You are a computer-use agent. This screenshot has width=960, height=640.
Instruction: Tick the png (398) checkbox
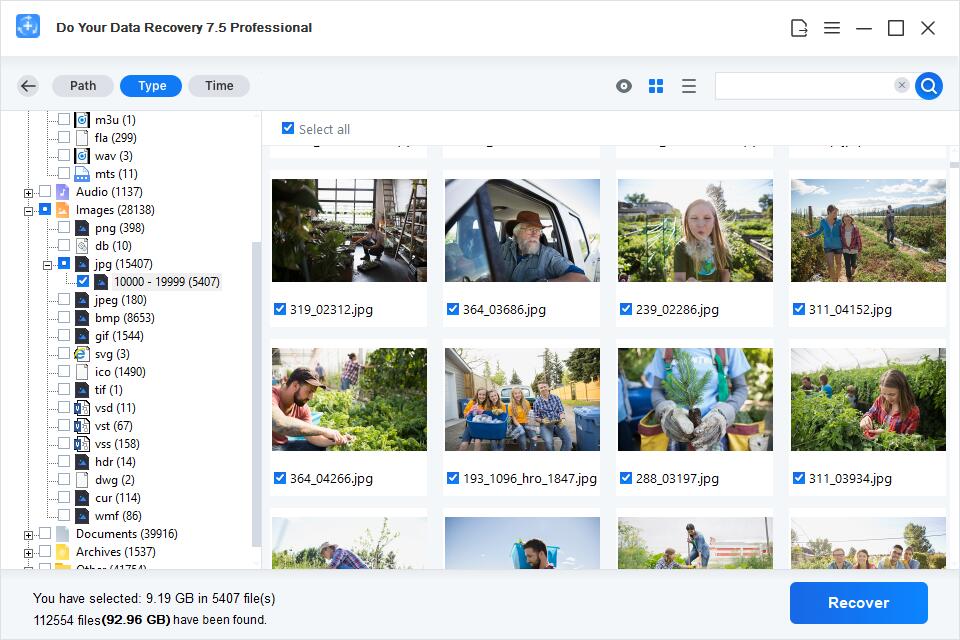click(64, 228)
